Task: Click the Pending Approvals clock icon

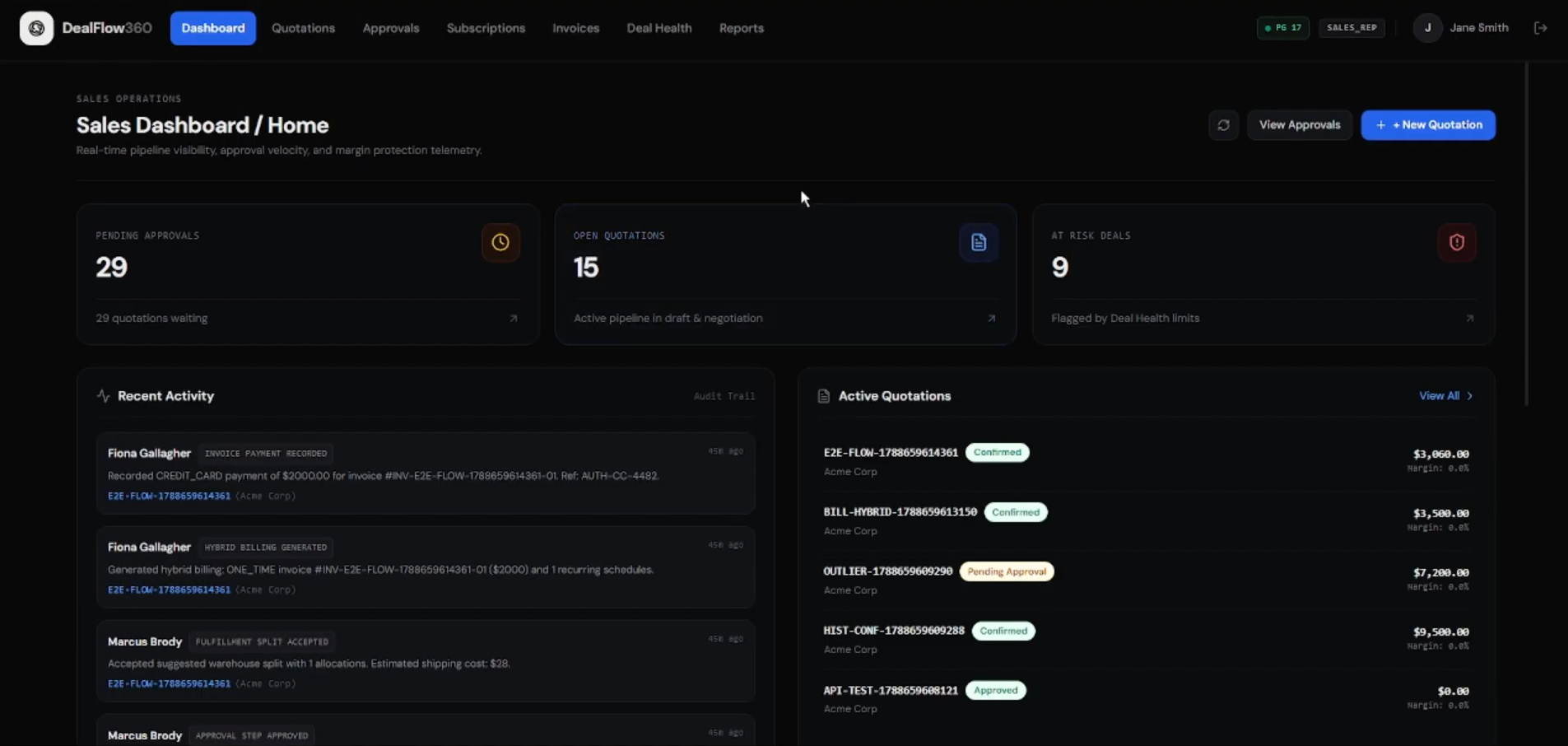Action: 500,242
